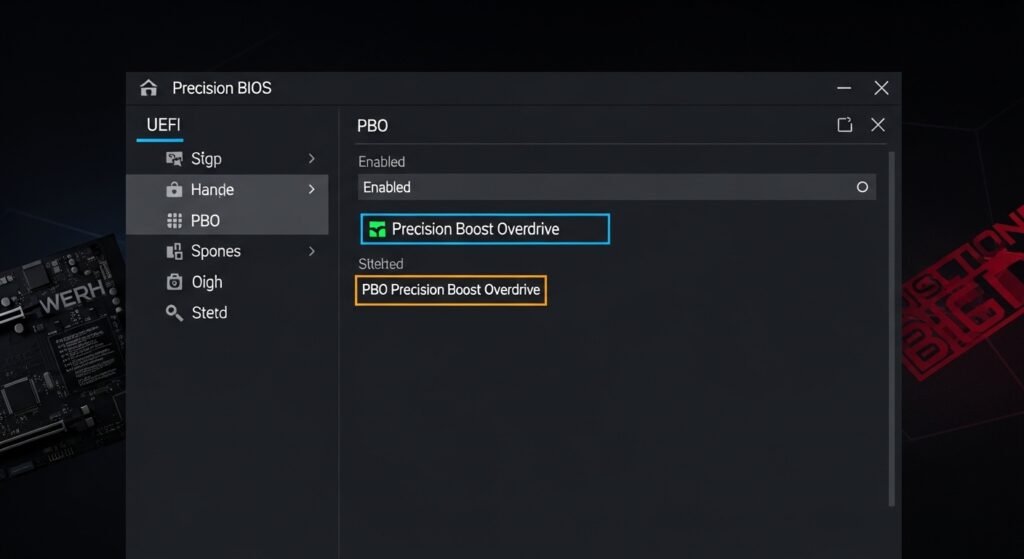Click the Stetd magnifier icon

[x=173, y=313]
